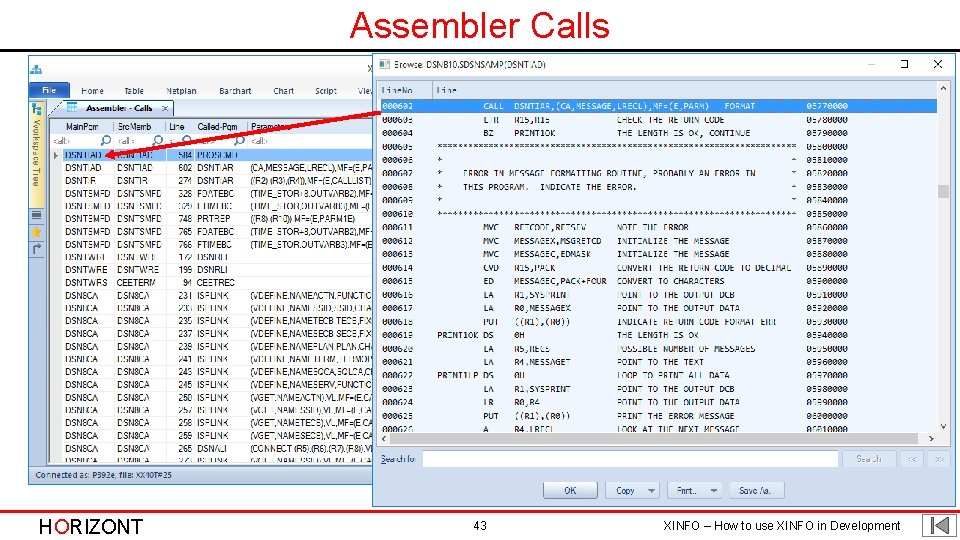
Task: Click OK in the Browse dialog
Action: [570, 490]
